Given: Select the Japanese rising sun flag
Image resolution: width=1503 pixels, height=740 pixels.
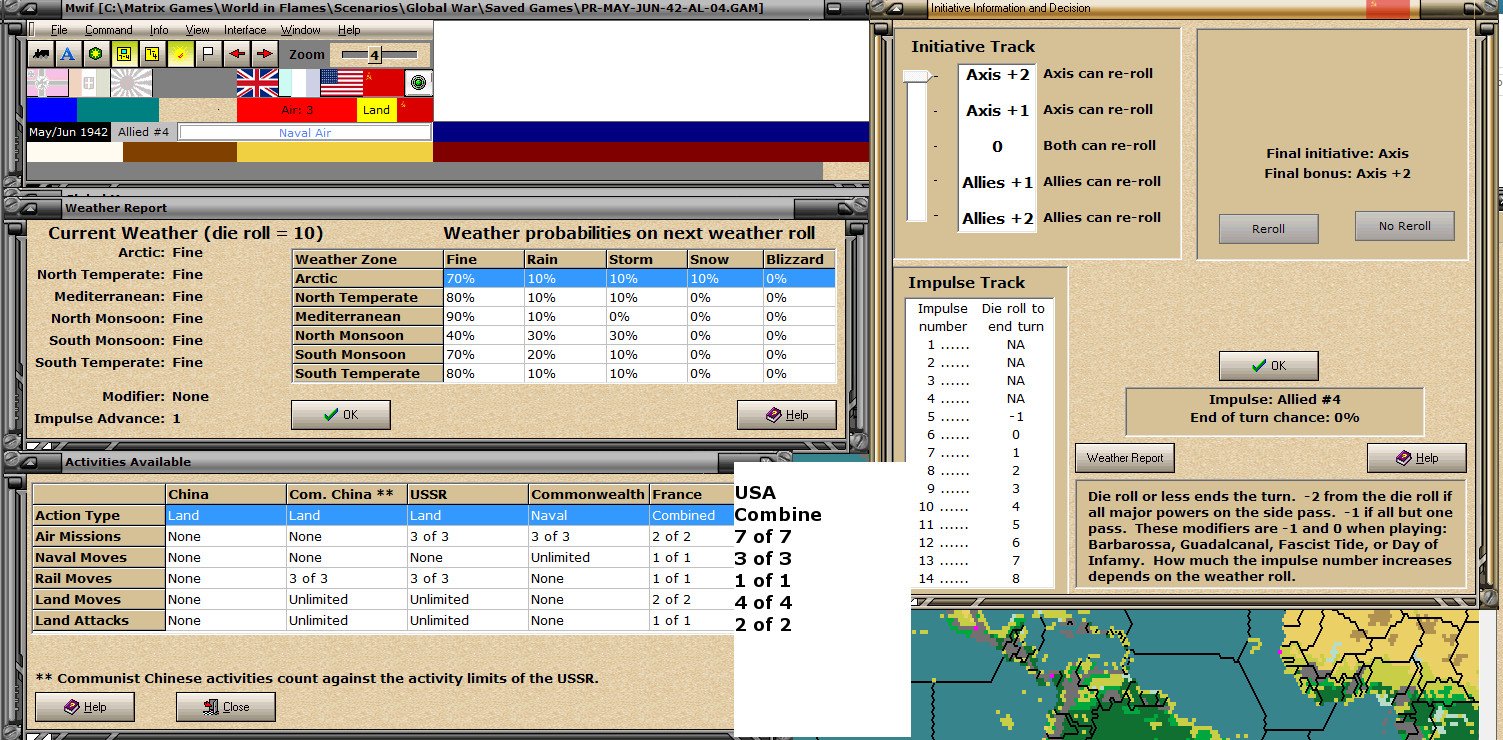Looking at the screenshot, I should (130, 83).
